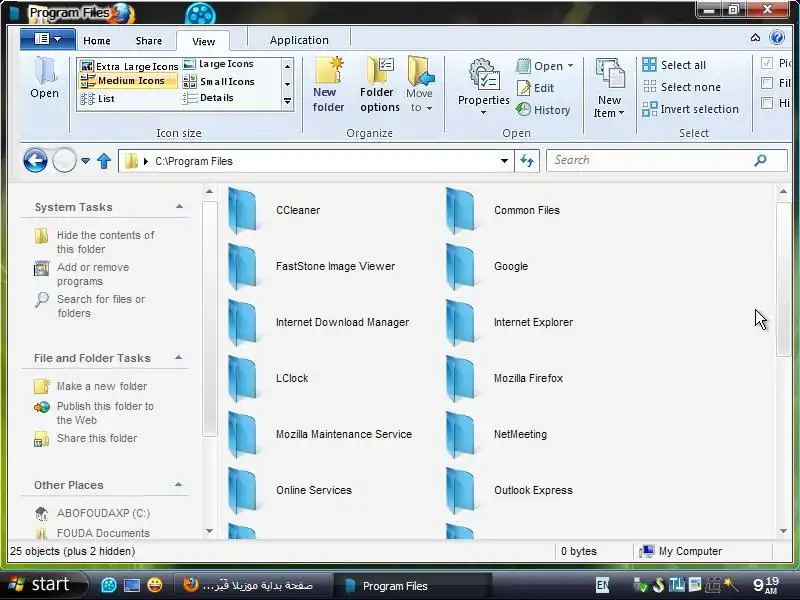Viewport: 800px width, 600px height.
Task: Collapse the System Tasks section
Action: (x=179, y=207)
